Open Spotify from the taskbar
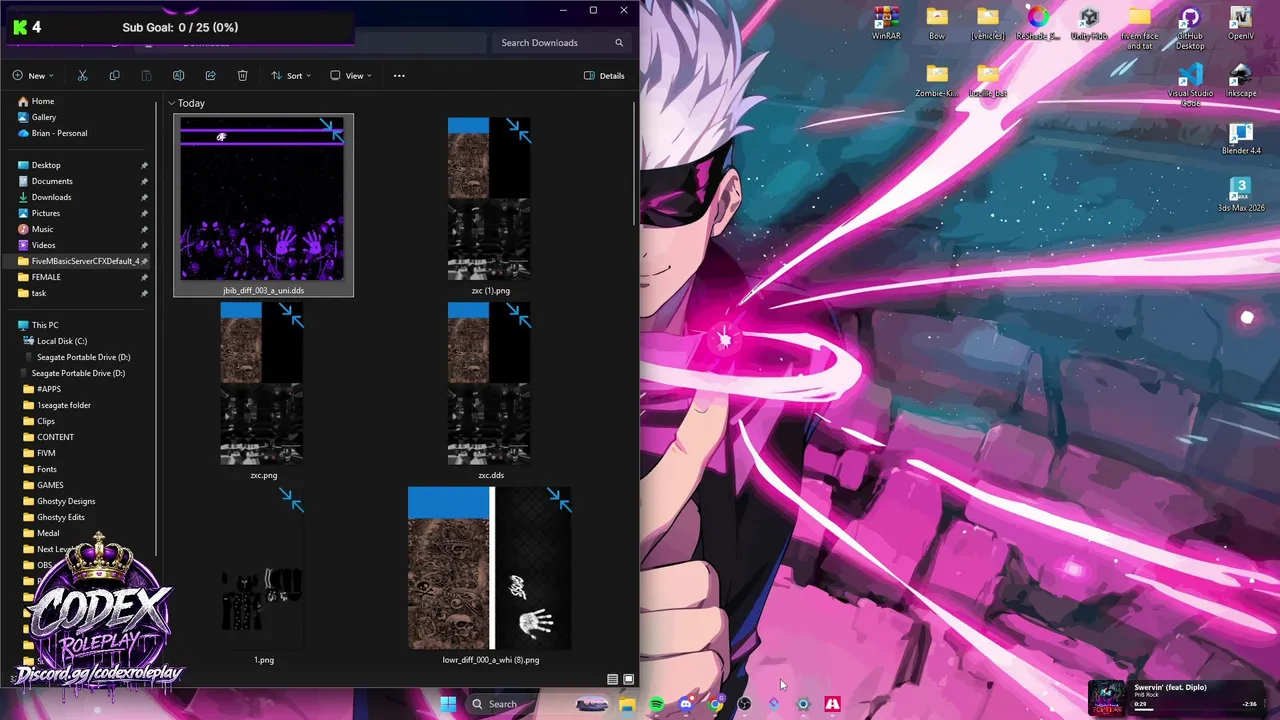The width and height of the screenshot is (1280, 720). (657, 704)
